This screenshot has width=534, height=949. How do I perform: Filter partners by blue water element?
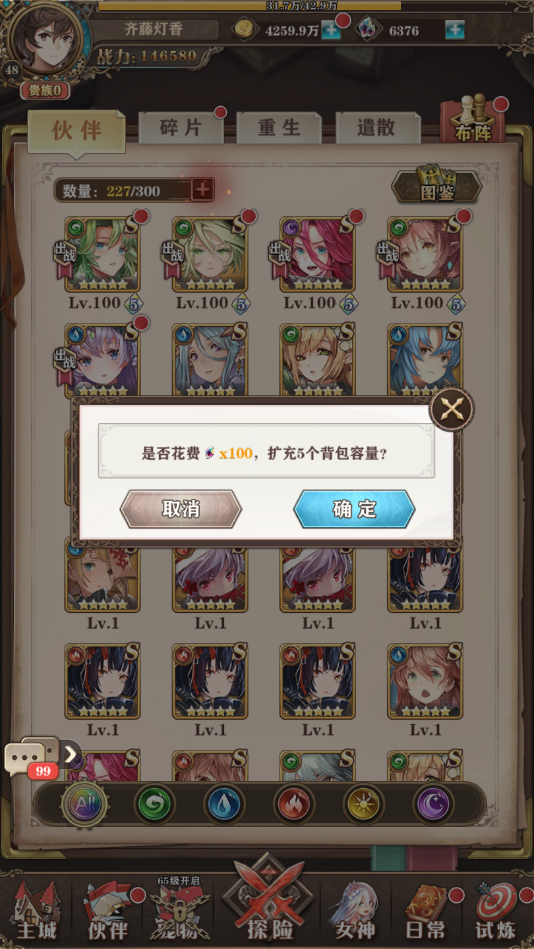(224, 804)
